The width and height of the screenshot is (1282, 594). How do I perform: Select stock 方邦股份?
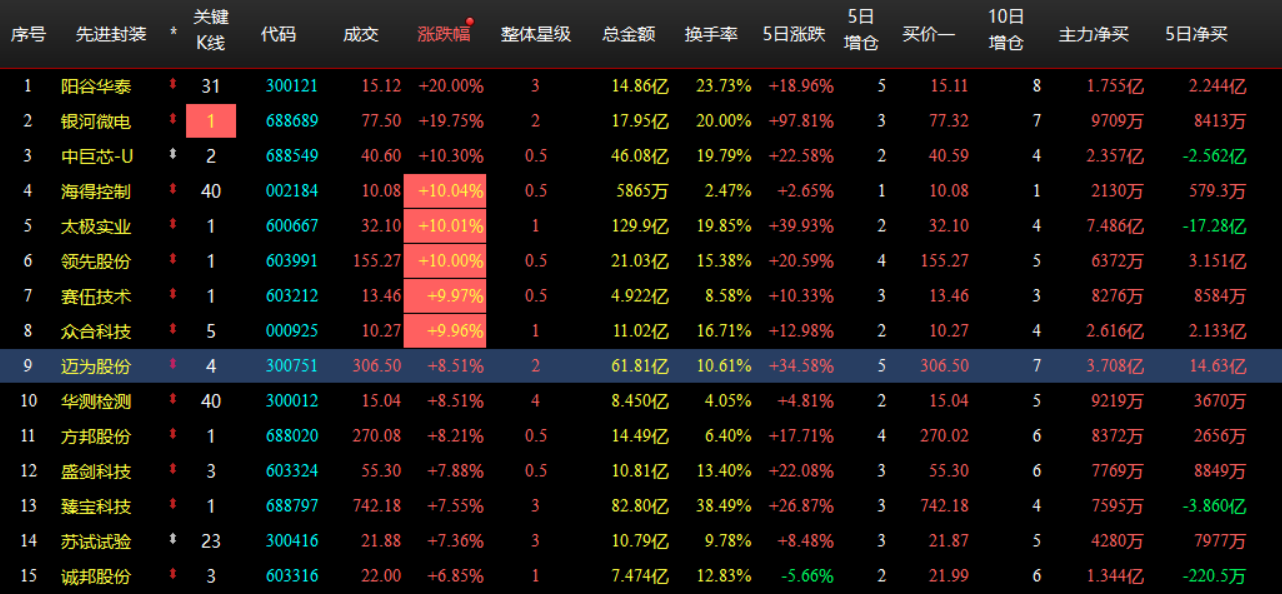pyautogui.click(x=96, y=437)
